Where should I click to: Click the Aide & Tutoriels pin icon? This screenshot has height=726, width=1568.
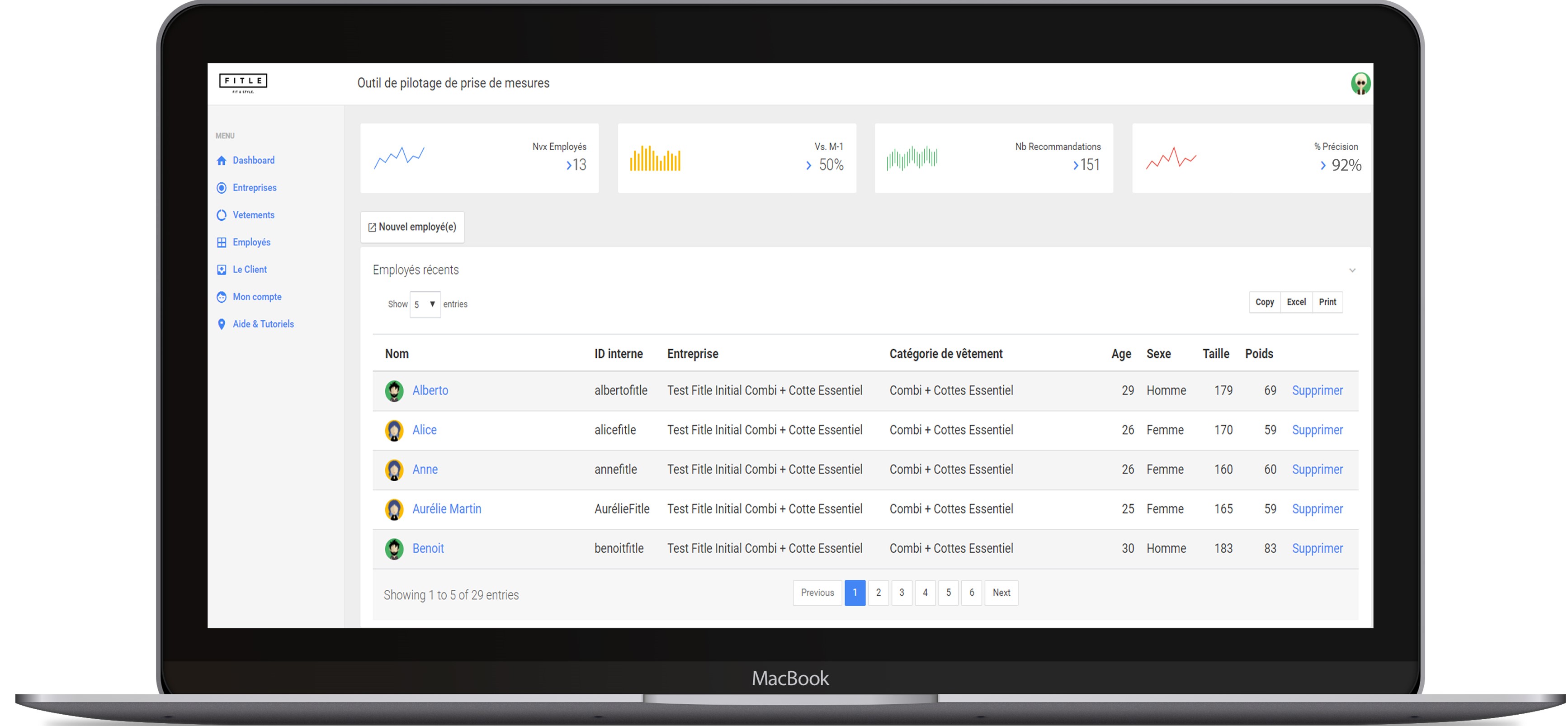tap(222, 324)
